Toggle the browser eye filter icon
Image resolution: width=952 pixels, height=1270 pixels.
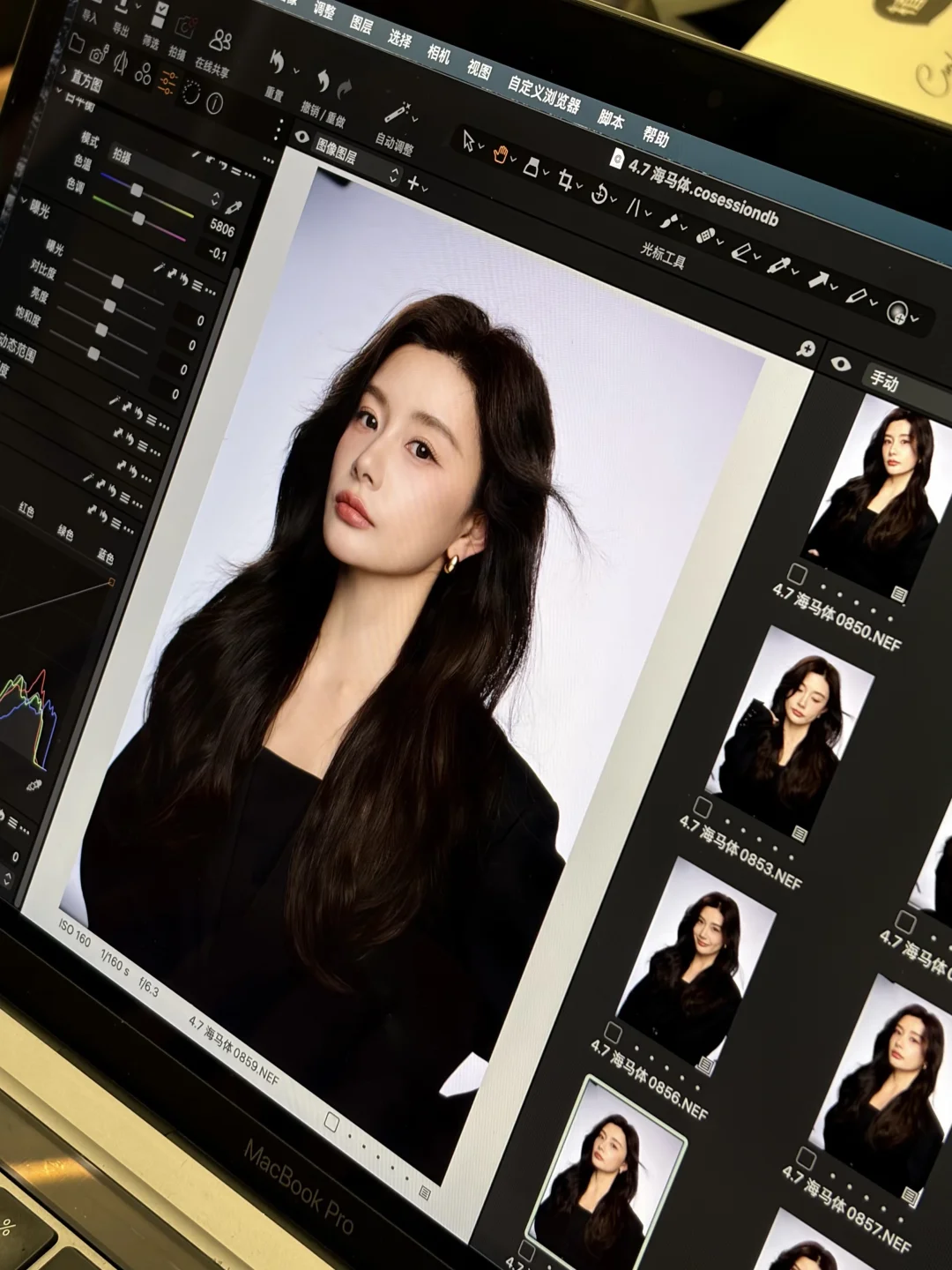[x=840, y=363]
